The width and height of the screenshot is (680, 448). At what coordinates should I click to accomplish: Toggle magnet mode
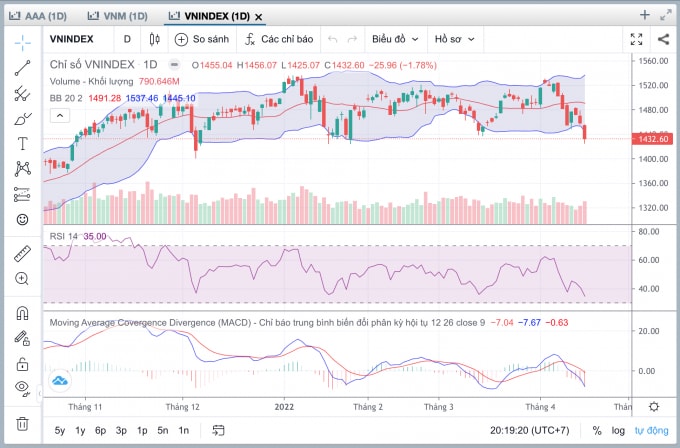(x=23, y=313)
